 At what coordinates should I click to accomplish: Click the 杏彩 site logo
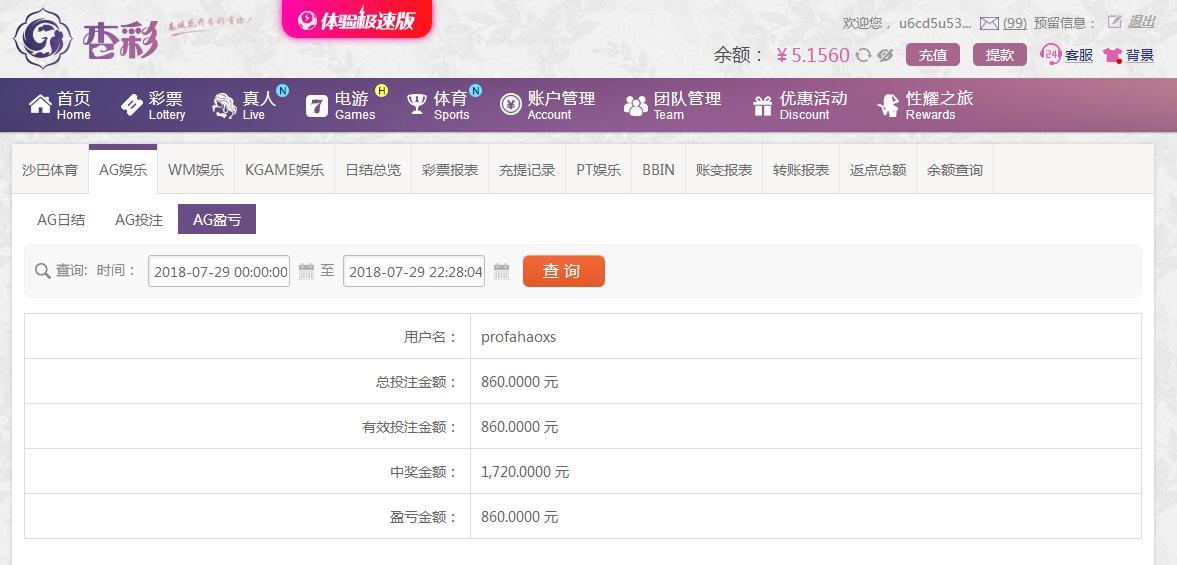click(86, 38)
